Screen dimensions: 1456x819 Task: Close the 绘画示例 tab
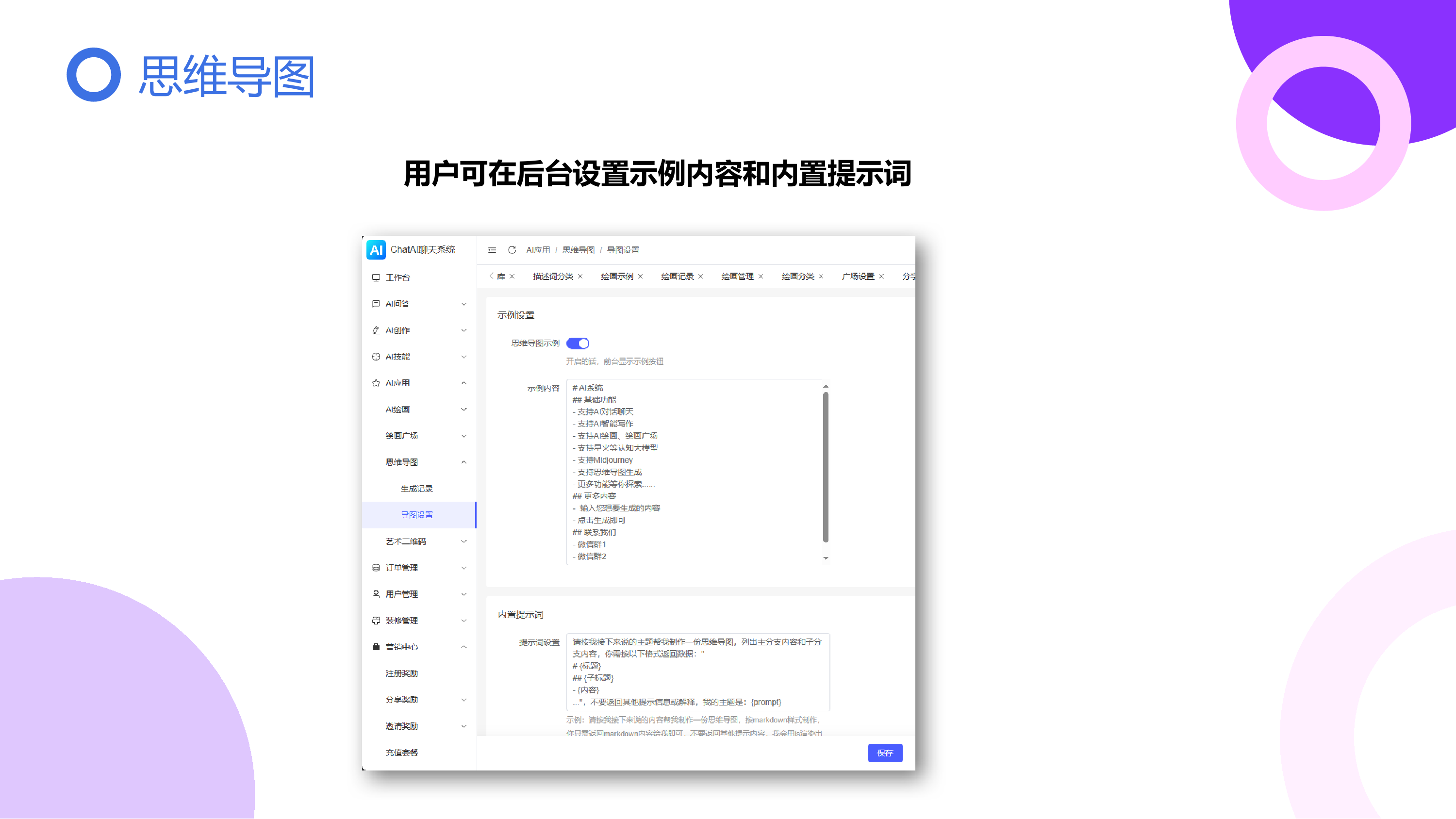pyautogui.click(x=640, y=277)
